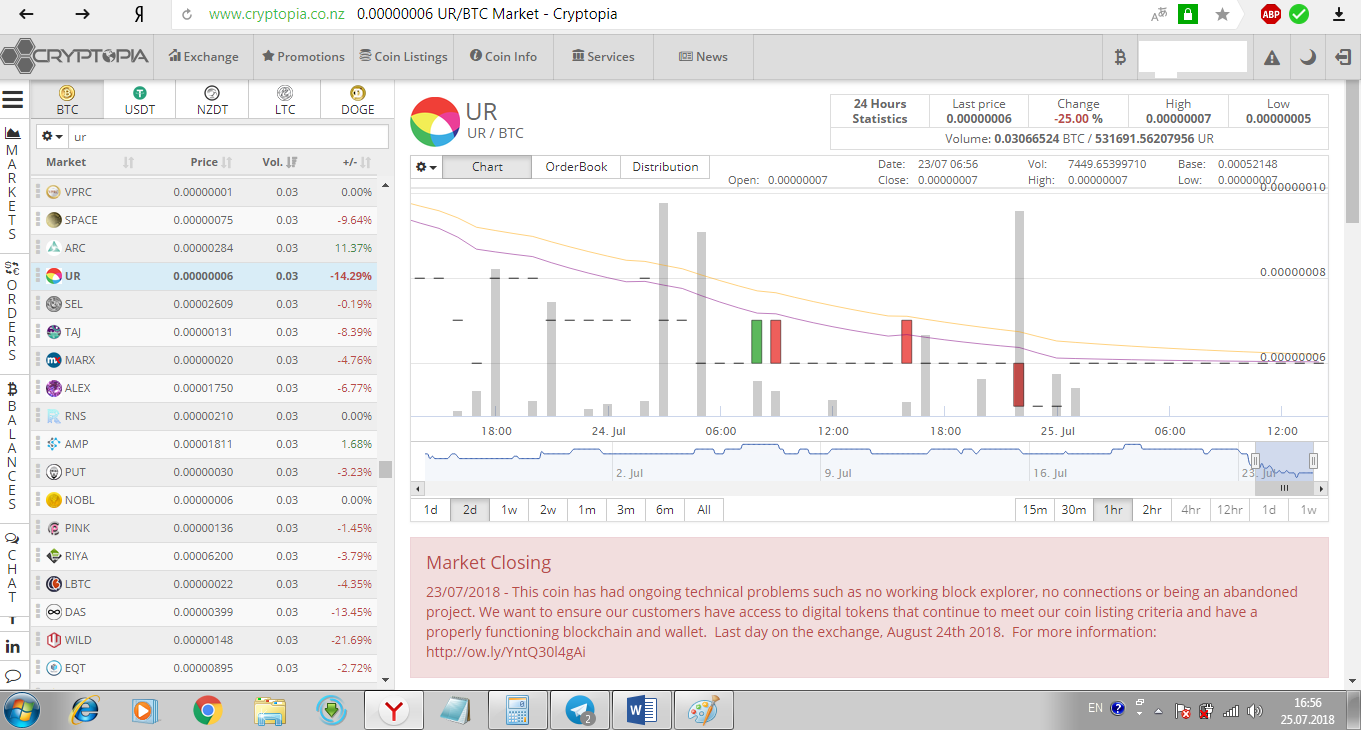The image size is (1366, 730).
Task: Select the 1hr candle interval
Action: coord(1112,510)
